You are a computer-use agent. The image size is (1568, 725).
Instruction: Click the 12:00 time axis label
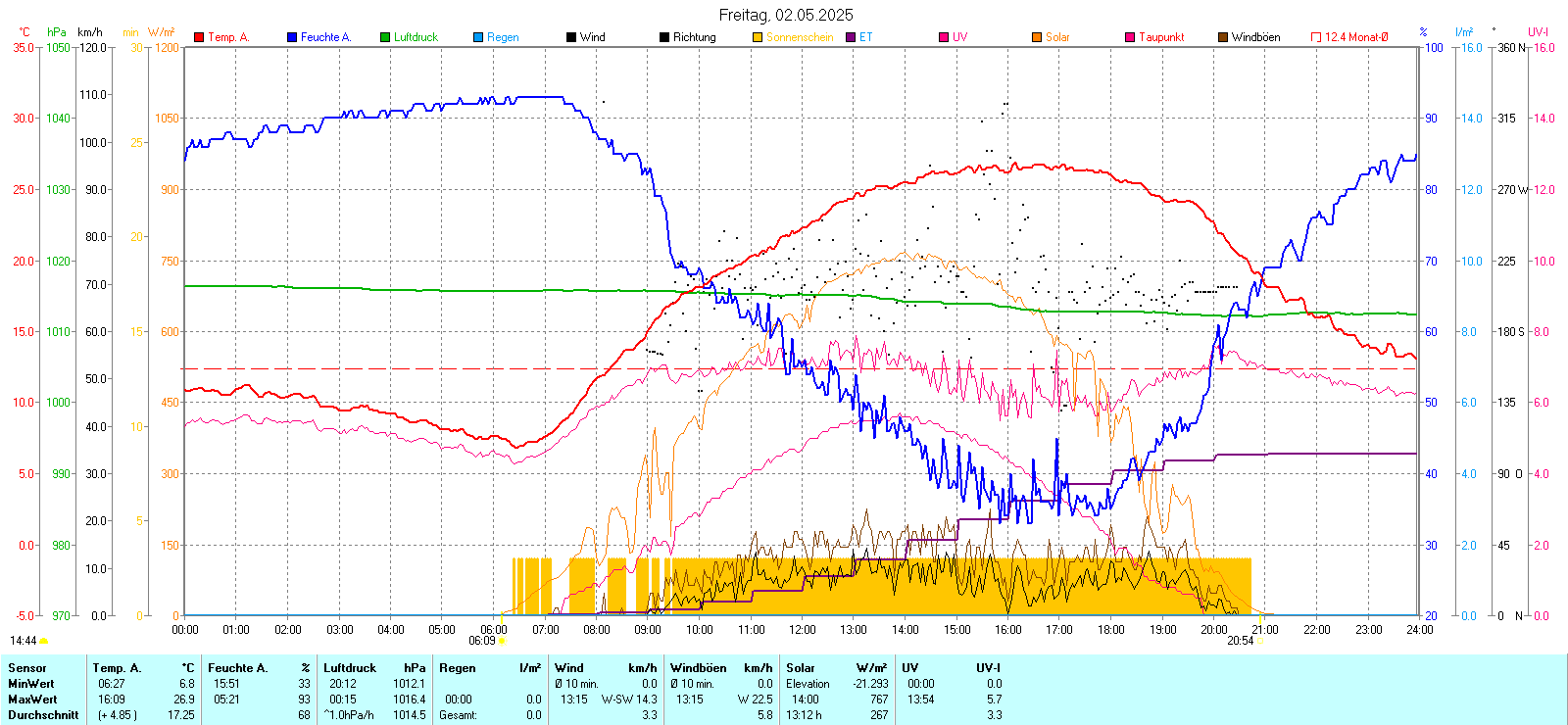[803, 630]
